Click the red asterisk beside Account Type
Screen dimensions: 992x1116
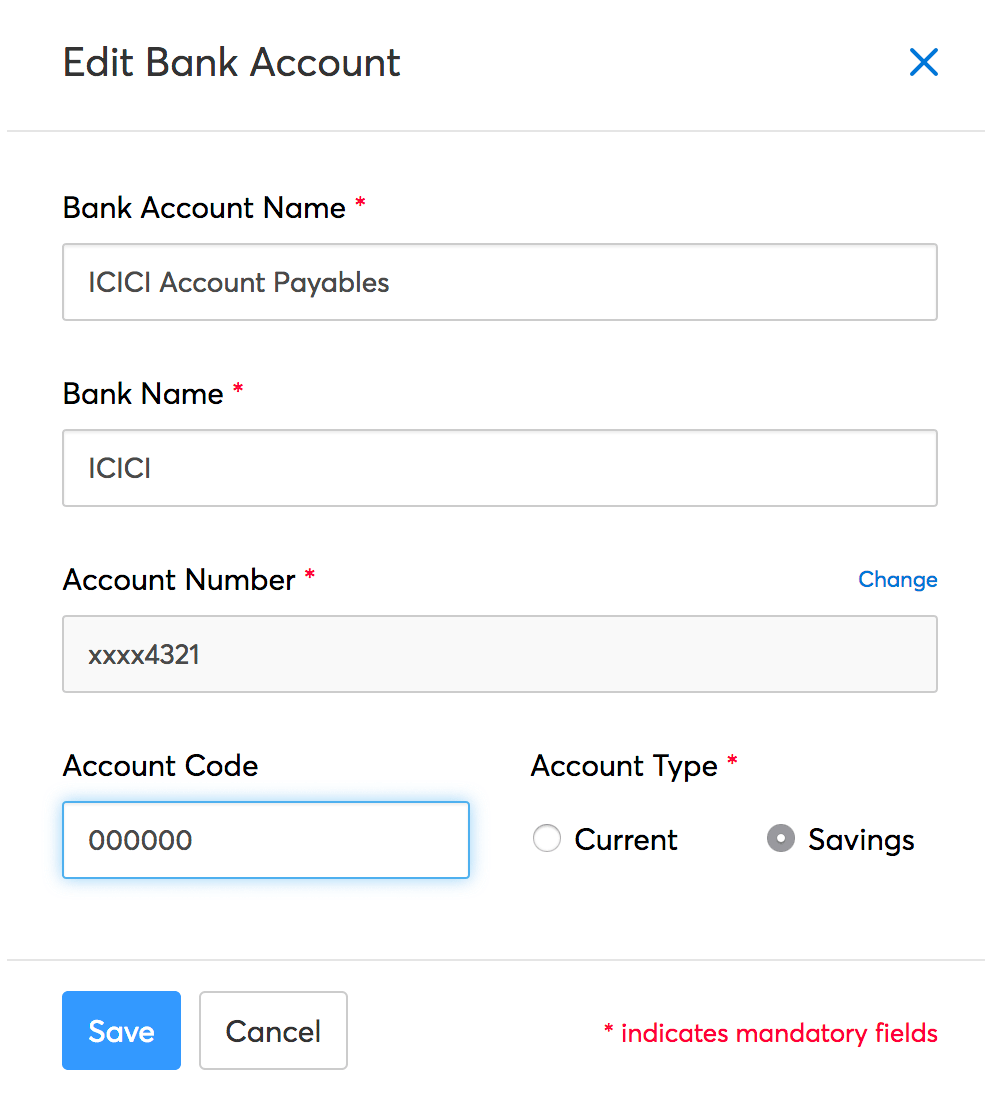[732, 762]
